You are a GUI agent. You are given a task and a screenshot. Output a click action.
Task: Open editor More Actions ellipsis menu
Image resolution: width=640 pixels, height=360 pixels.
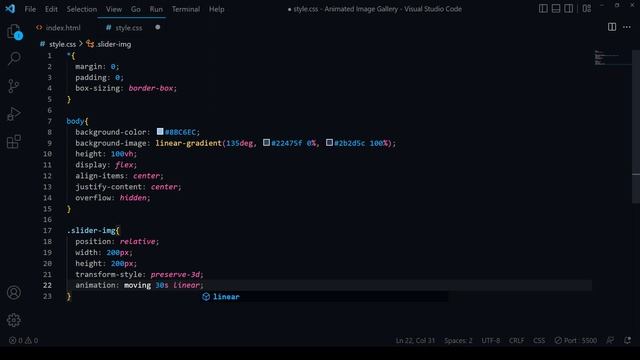[x=627, y=27]
